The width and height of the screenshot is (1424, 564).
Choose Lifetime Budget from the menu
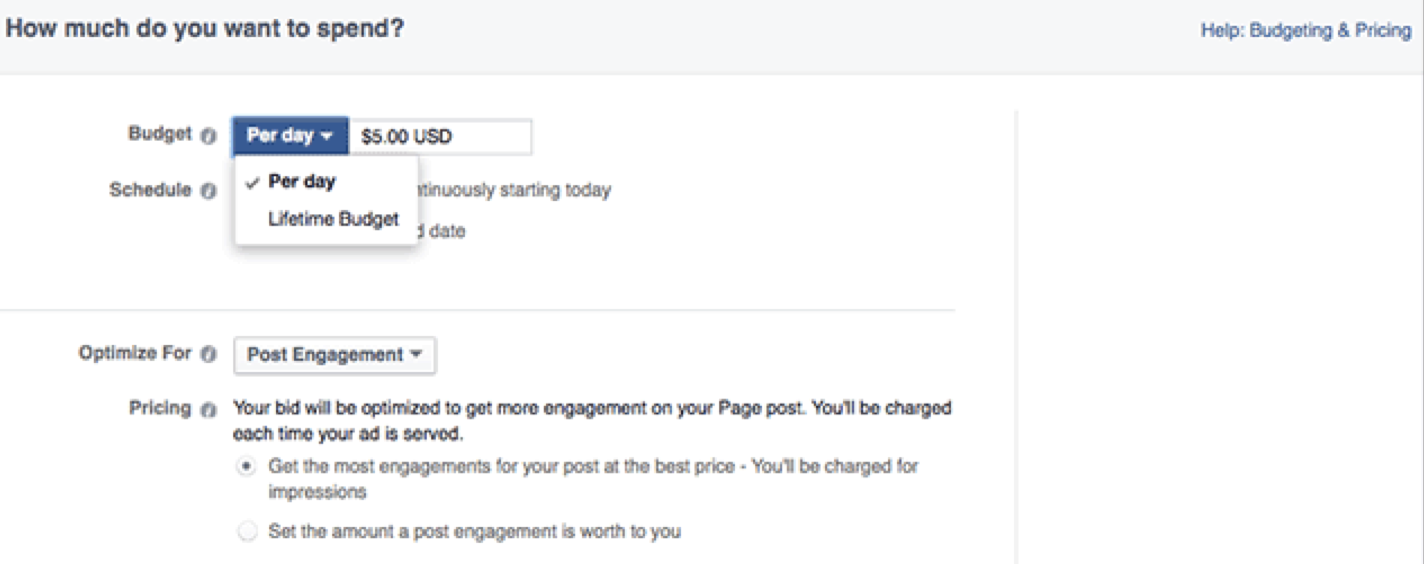[333, 219]
